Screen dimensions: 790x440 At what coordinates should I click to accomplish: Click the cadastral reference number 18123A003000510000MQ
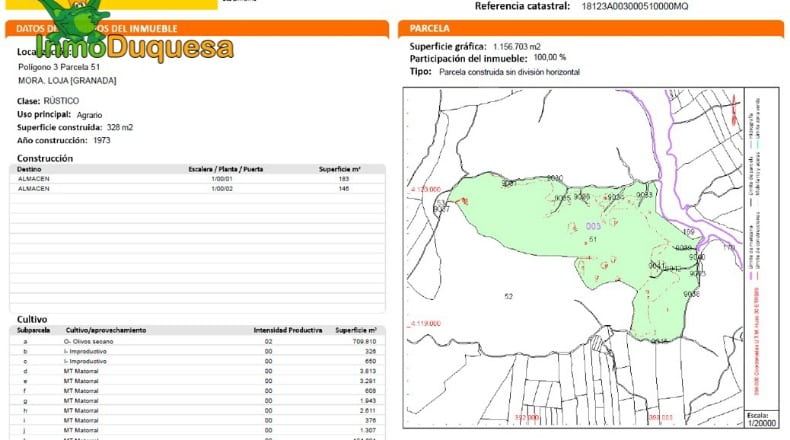point(634,7)
